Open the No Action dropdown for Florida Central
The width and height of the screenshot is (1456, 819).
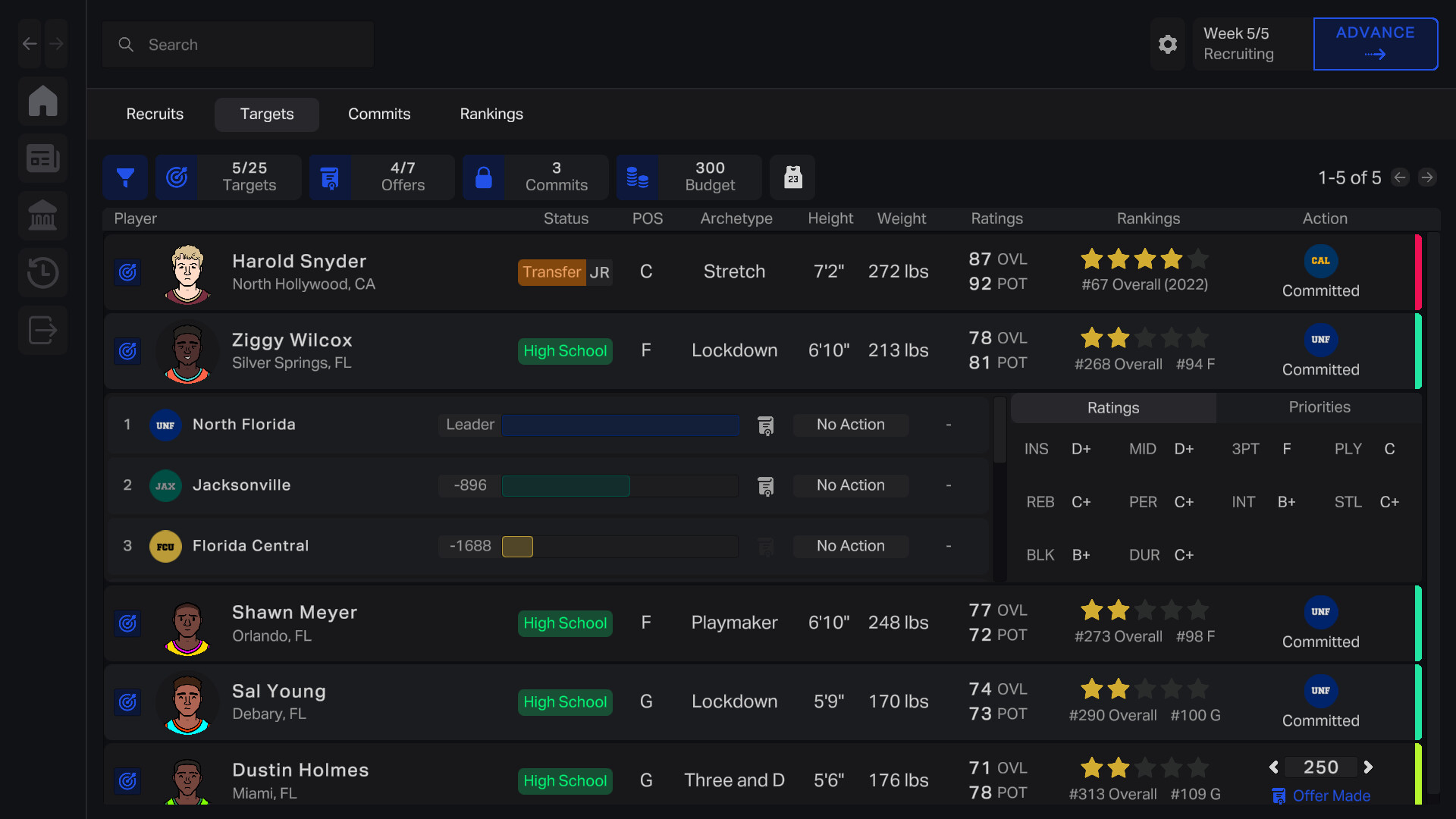pos(850,545)
